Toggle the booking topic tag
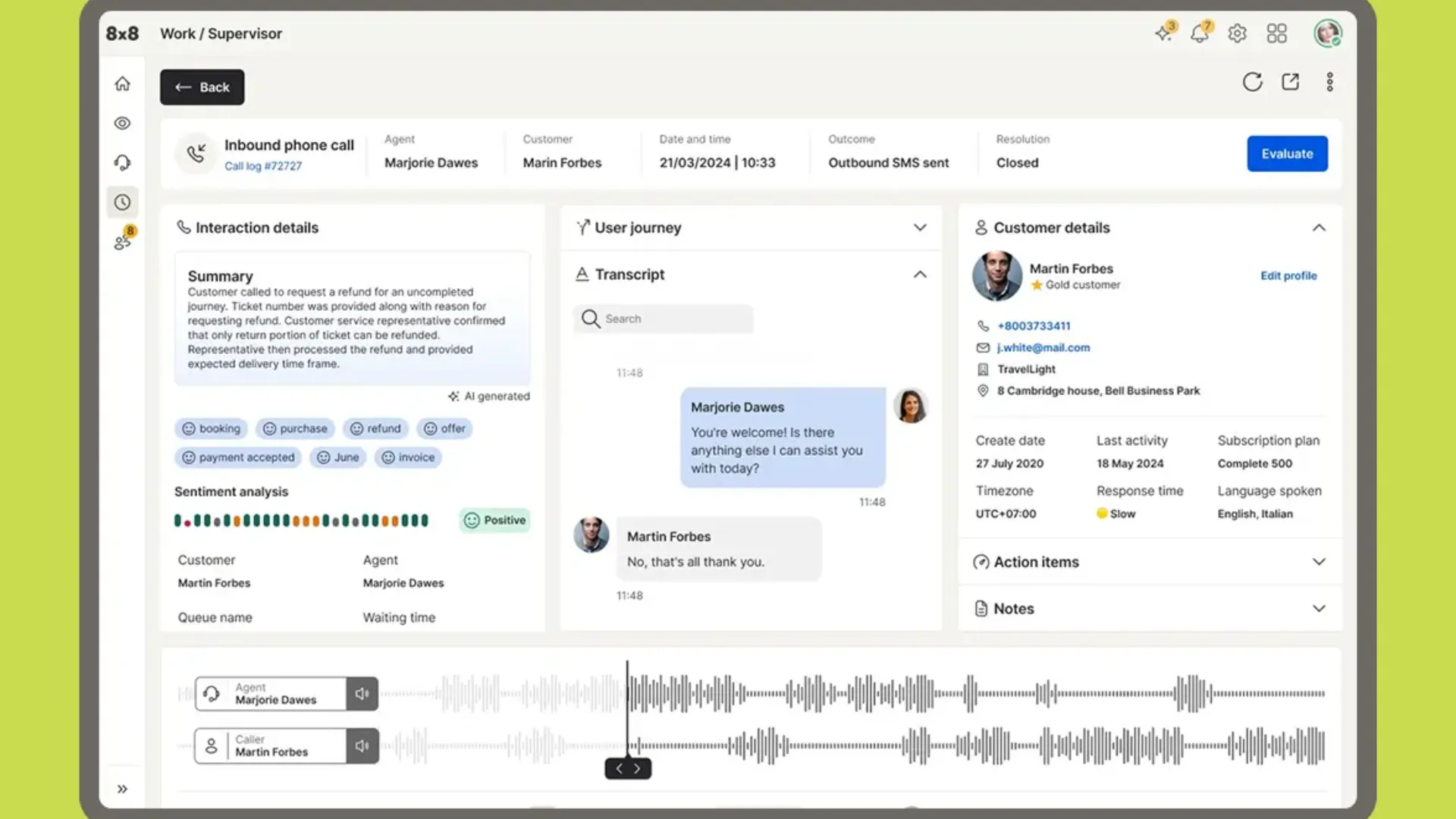The image size is (1456, 819). [x=212, y=428]
